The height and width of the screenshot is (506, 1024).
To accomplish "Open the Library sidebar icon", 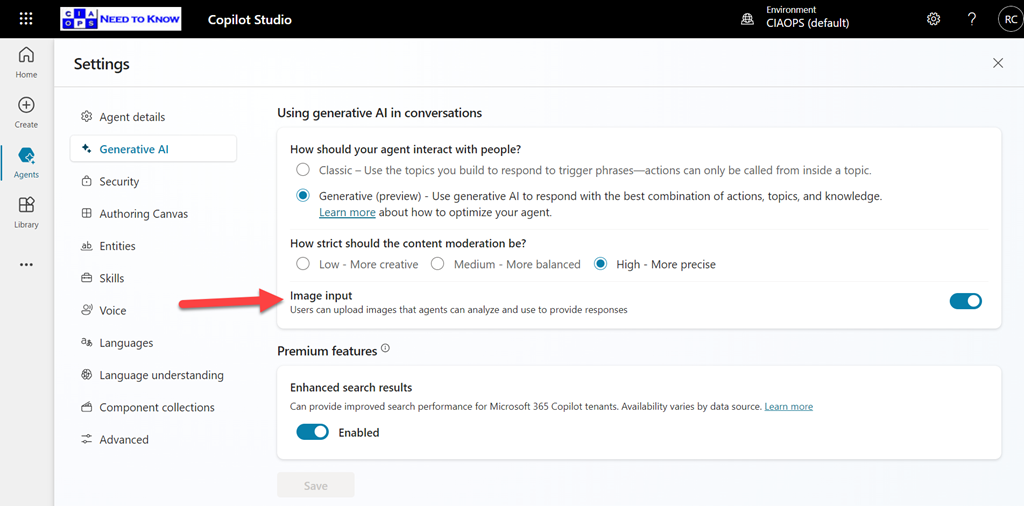I will [26, 212].
